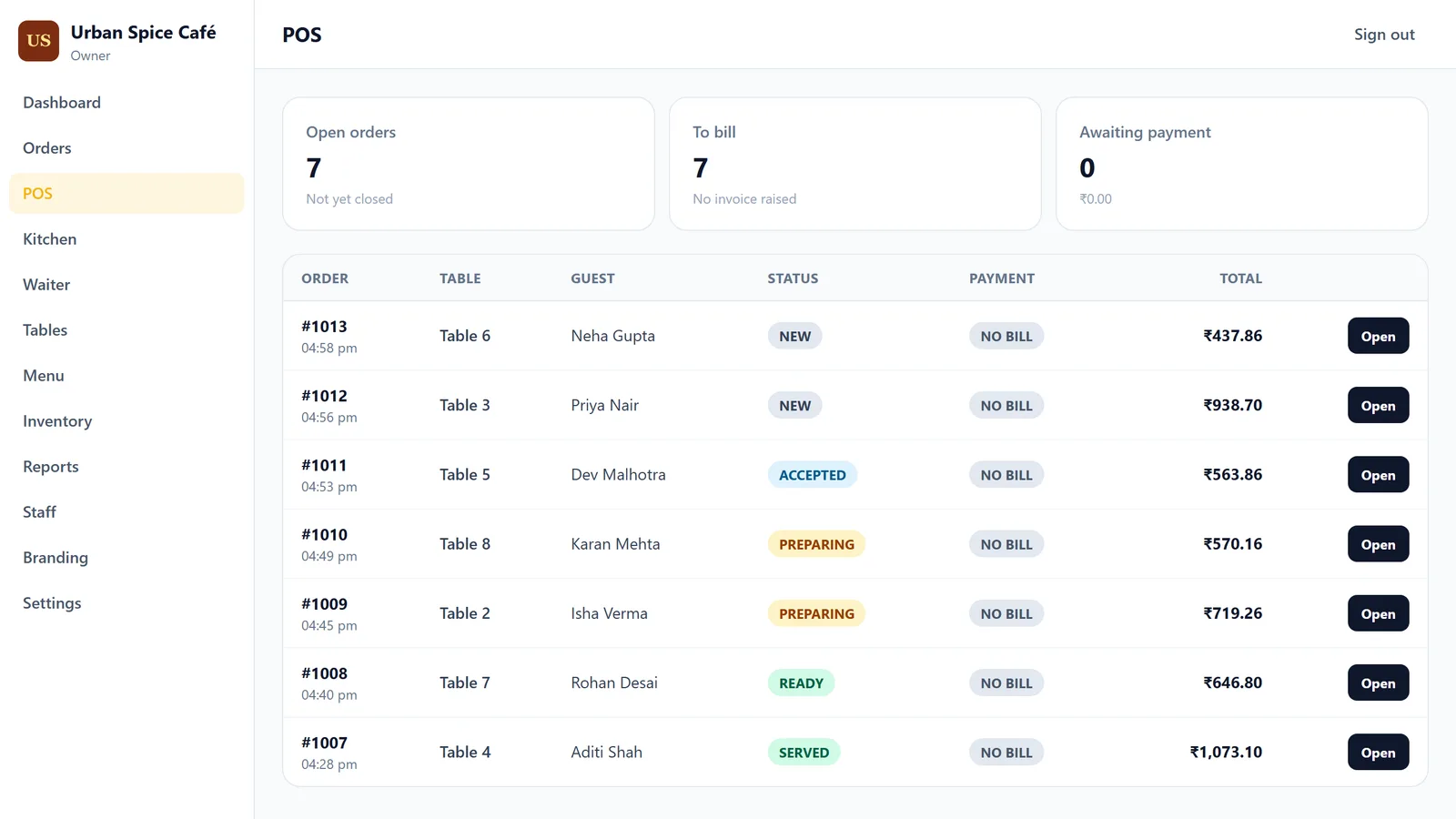Click NO BILL badge for Table 4

tap(1006, 752)
